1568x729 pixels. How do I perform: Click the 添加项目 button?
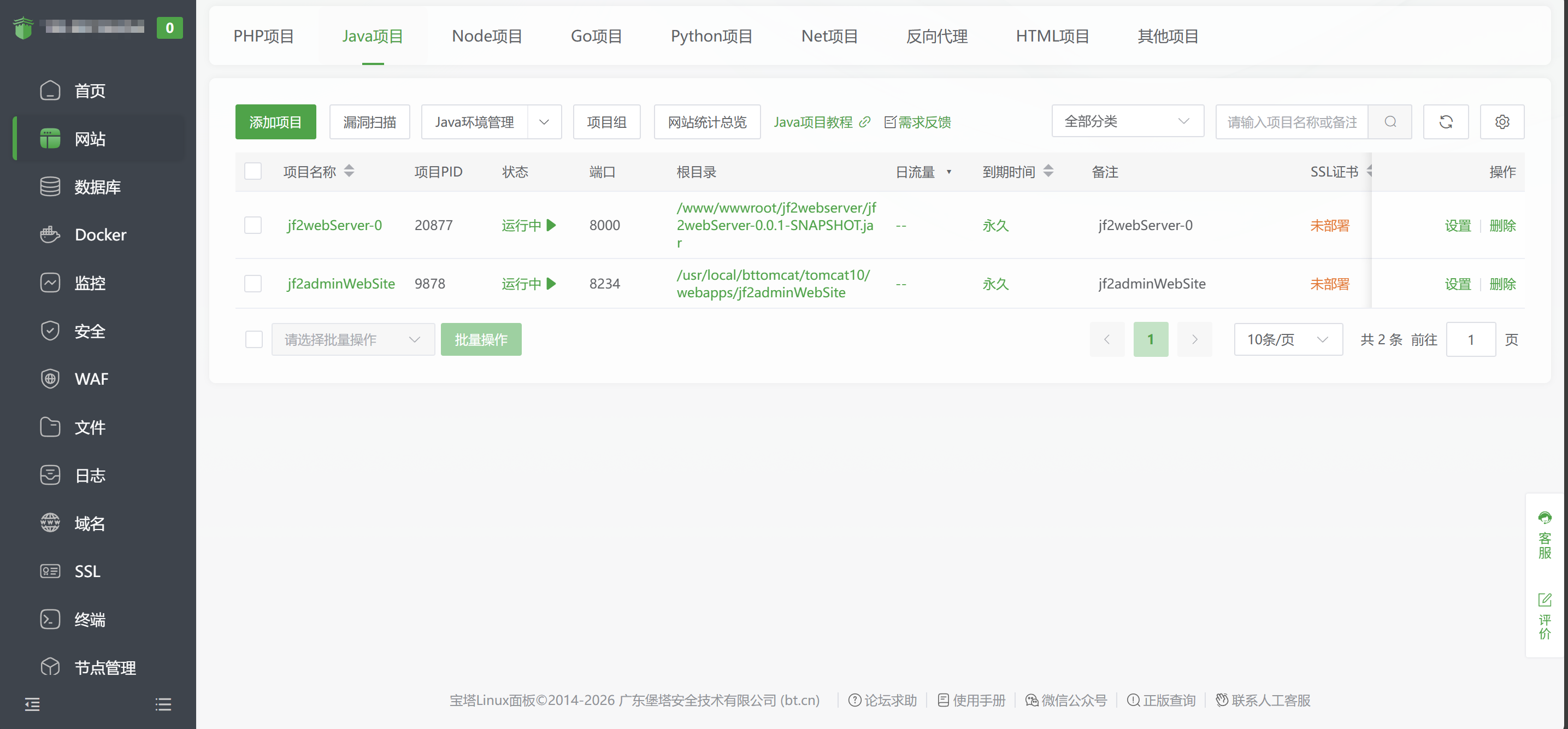tap(275, 122)
